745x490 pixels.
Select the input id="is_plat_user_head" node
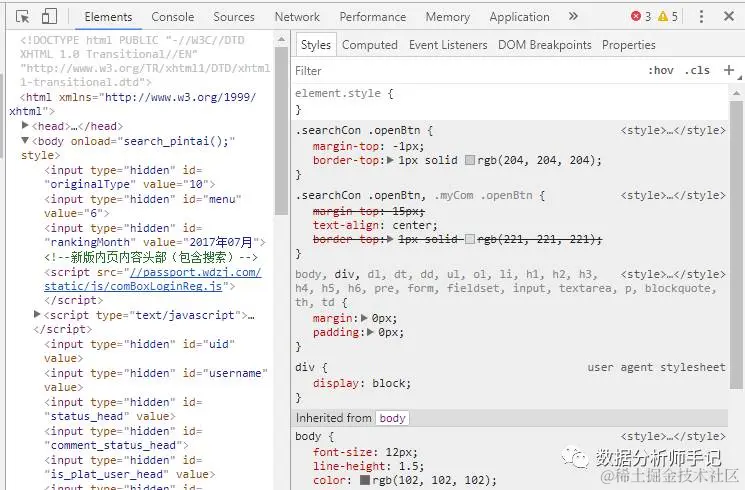(129, 467)
